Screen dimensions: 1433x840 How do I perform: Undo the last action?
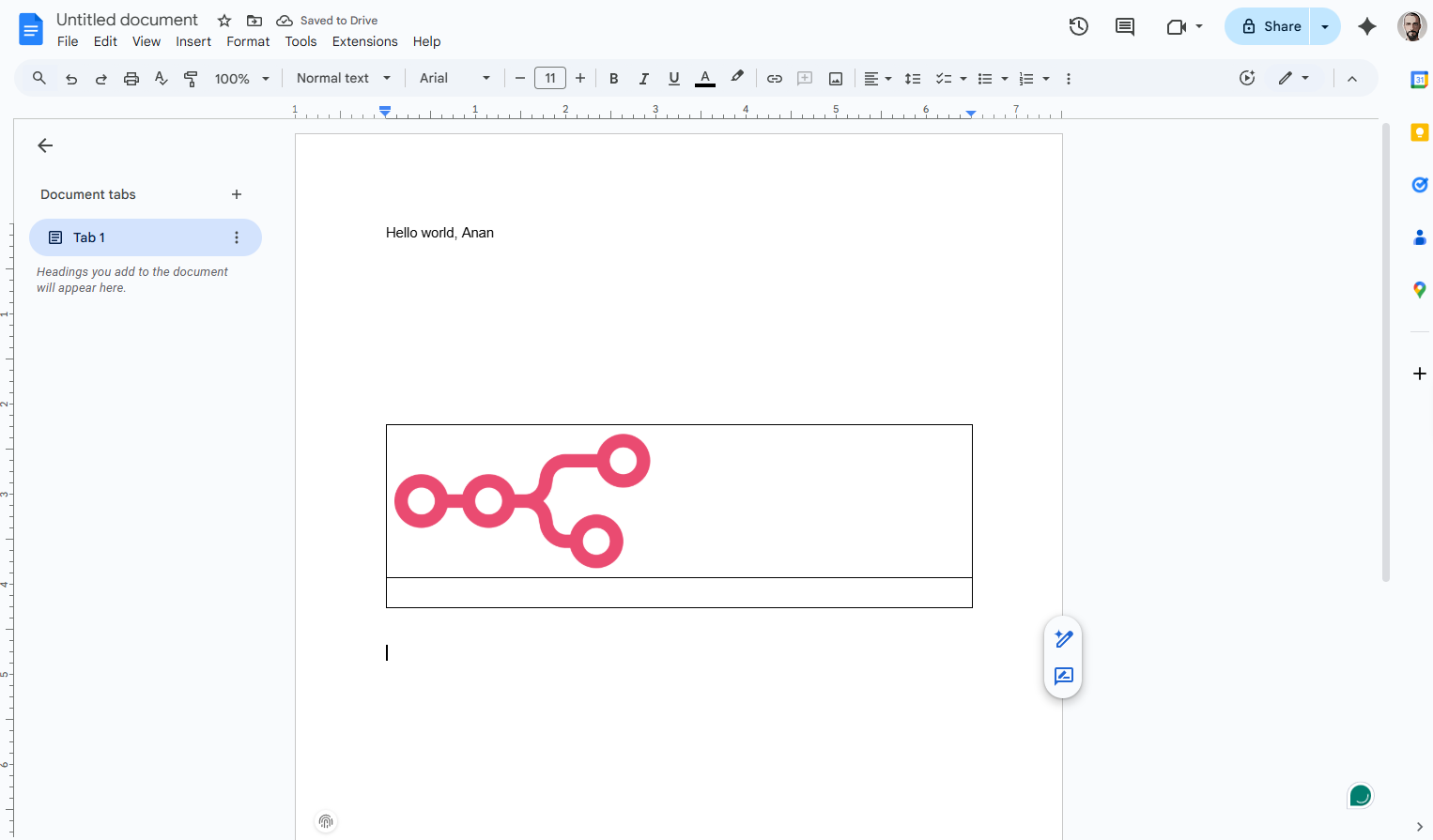pyautogui.click(x=71, y=79)
